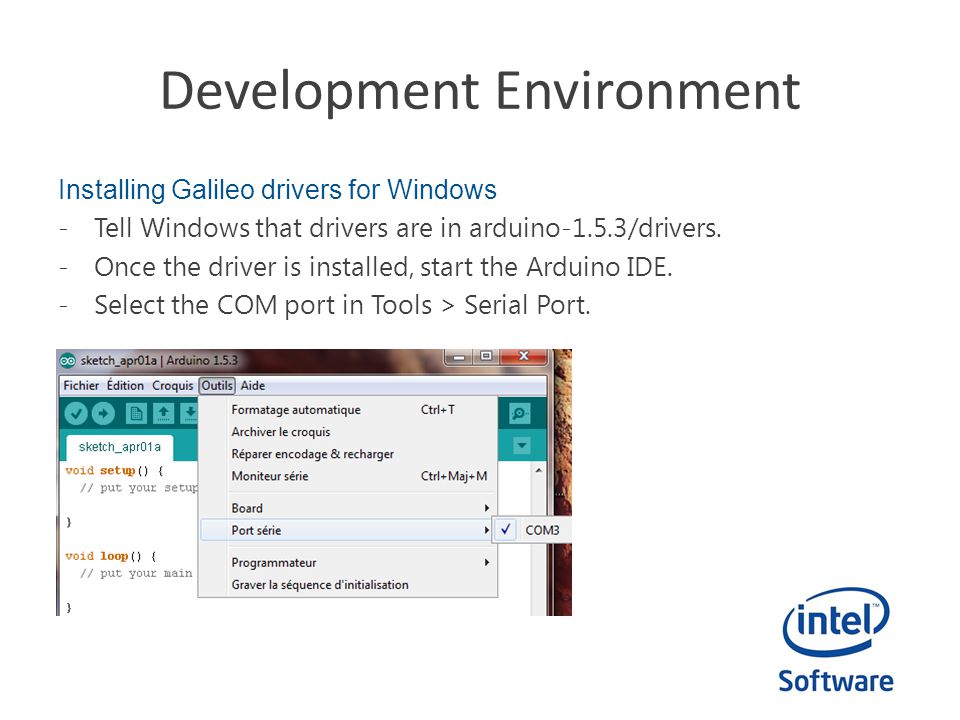
Task: Toggle the checked COM3 port
Action: coord(532,530)
